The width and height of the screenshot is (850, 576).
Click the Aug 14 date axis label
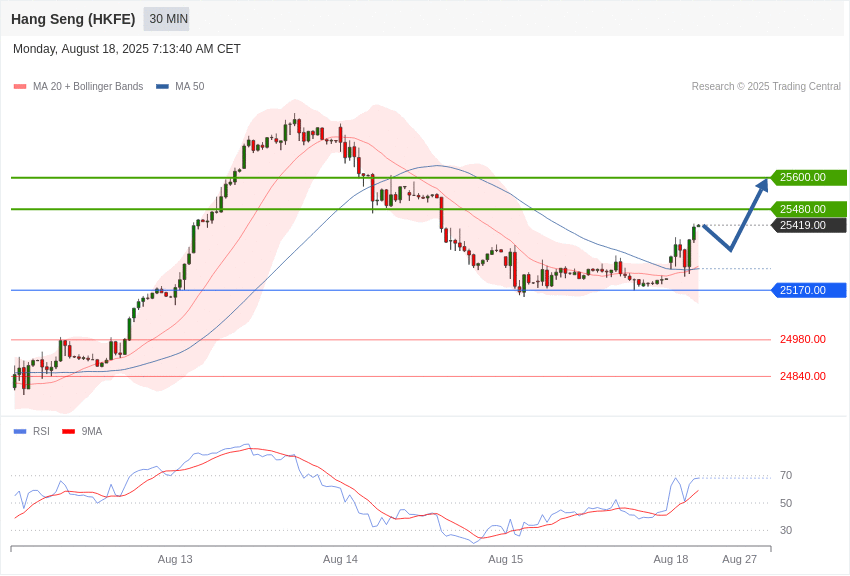click(x=340, y=560)
